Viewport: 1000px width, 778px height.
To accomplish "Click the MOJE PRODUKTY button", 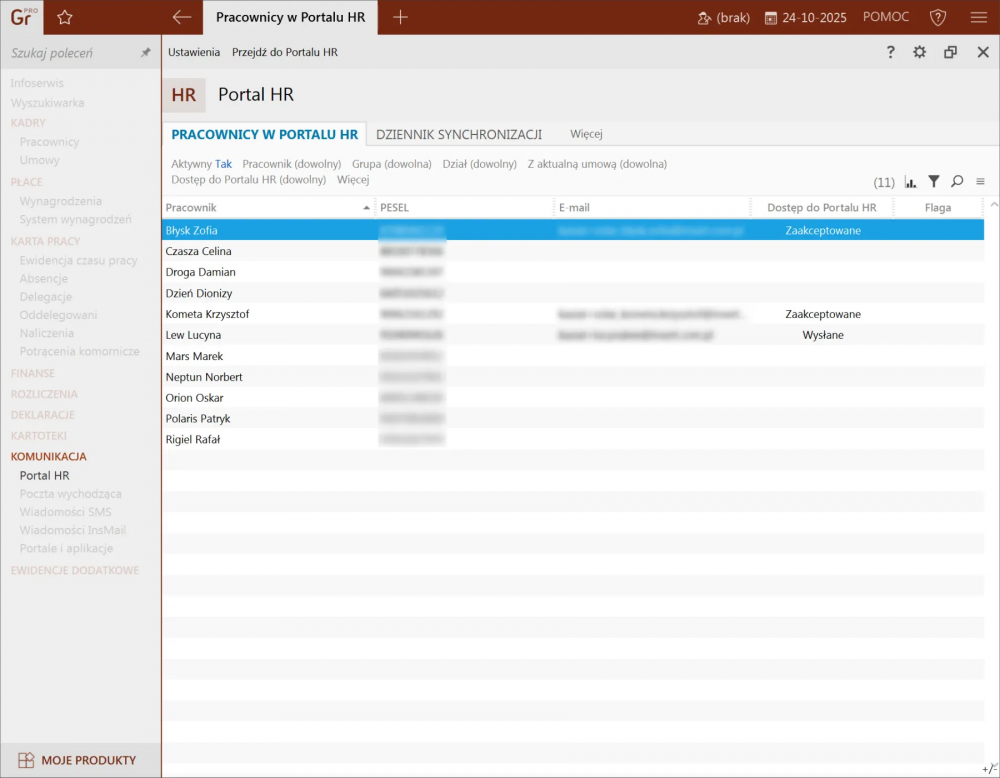I will tap(80, 760).
